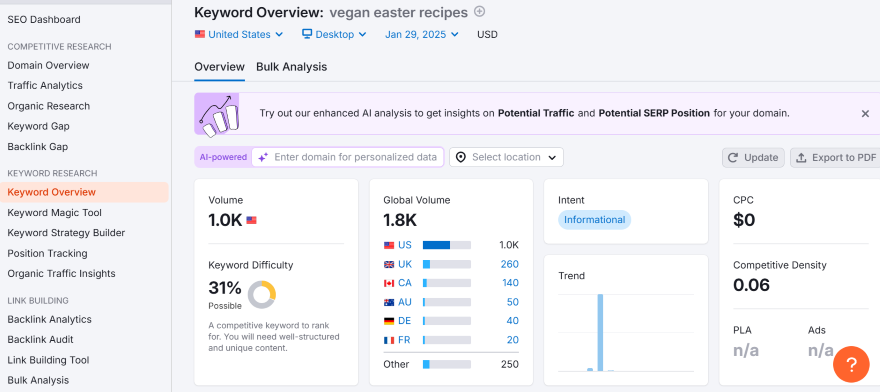The image size is (880, 392).
Task: Click the AU country link
Action: coord(405,302)
